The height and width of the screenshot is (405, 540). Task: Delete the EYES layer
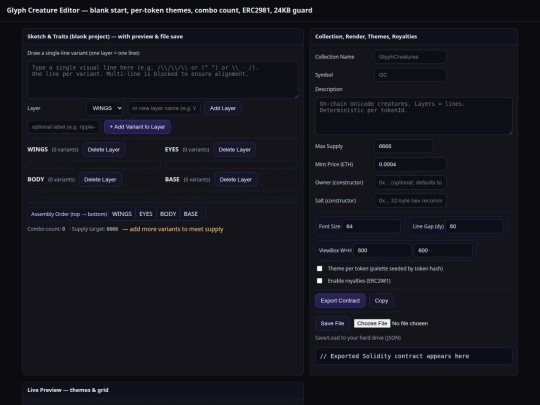pyautogui.click(x=234, y=149)
